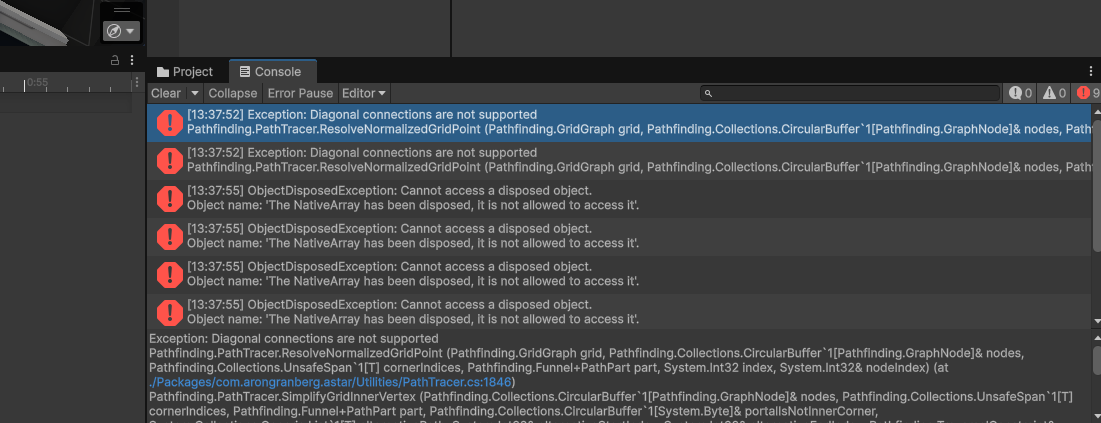This screenshot has width=1101, height=423.
Task: Toggle warning message filter icon
Action: [x=1054, y=93]
